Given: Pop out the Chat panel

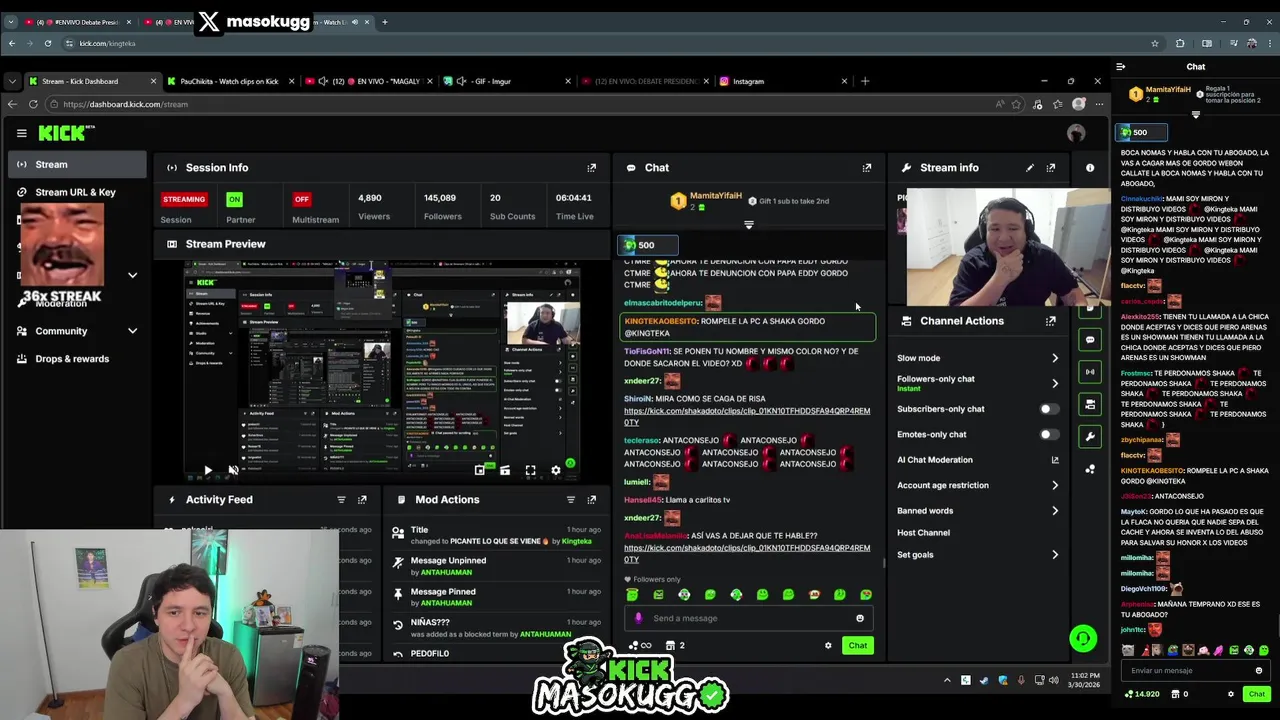Looking at the screenshot, I should (867, 168).
